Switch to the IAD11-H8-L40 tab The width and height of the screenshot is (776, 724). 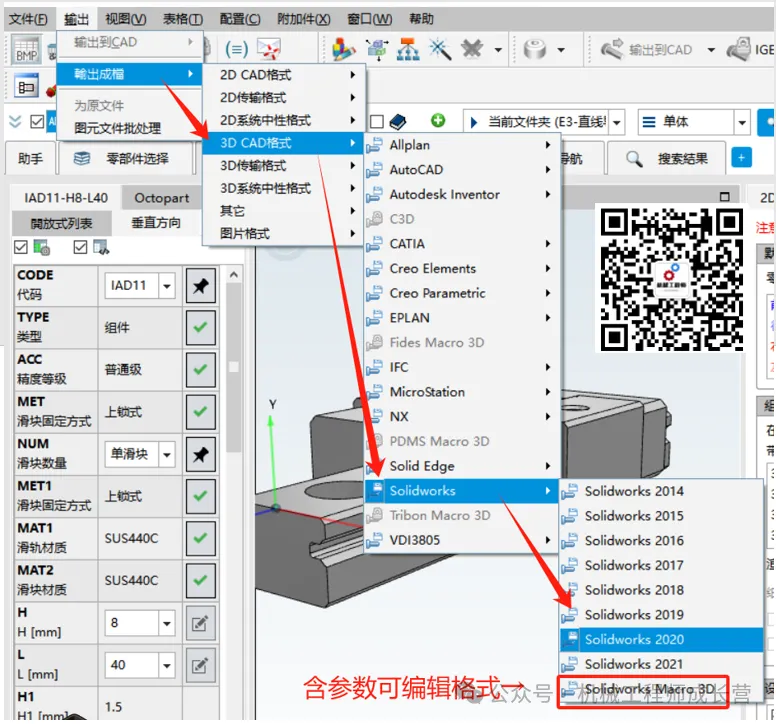[x=66, y=198]
